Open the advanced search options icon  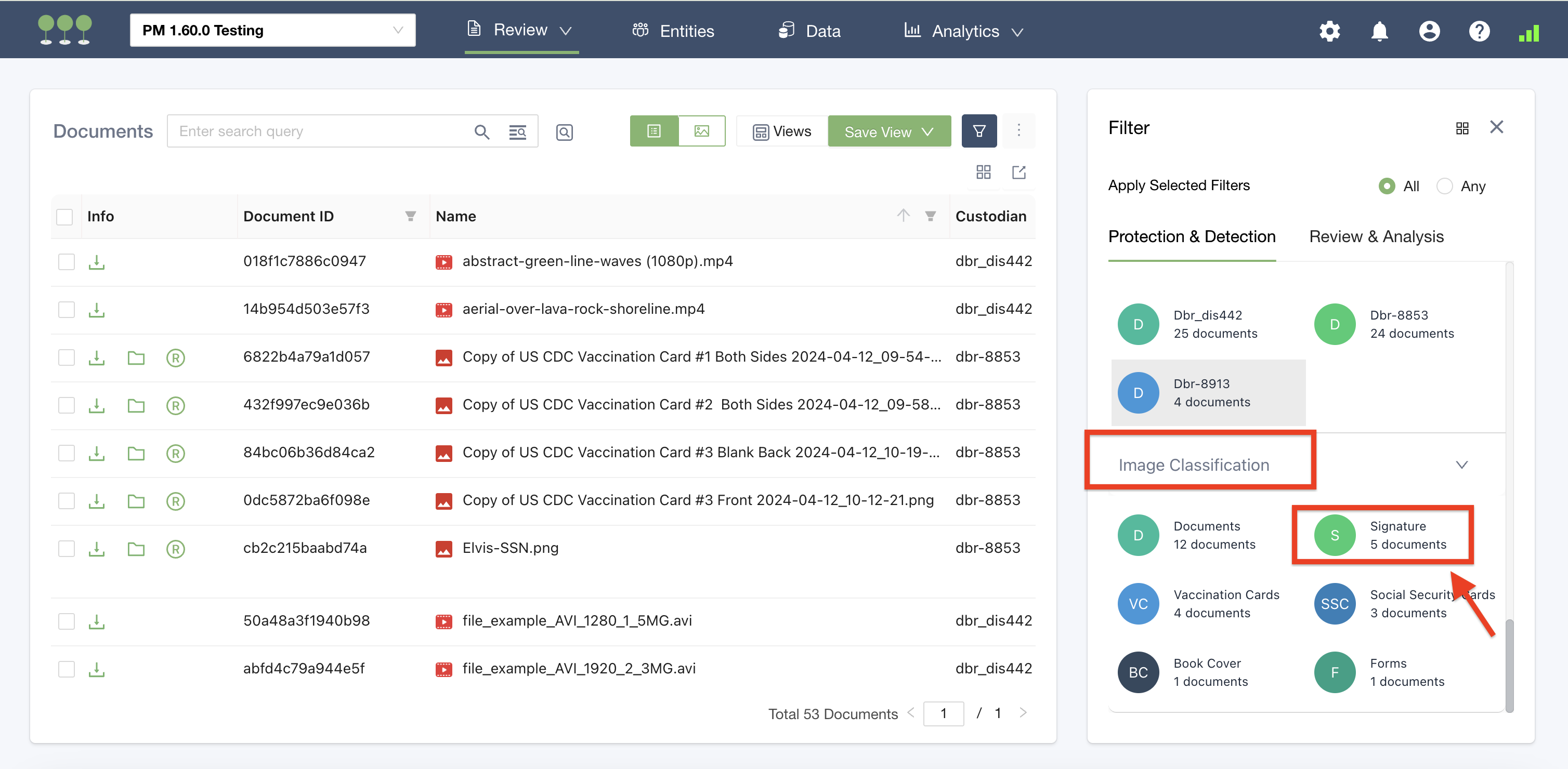(517, 131)
